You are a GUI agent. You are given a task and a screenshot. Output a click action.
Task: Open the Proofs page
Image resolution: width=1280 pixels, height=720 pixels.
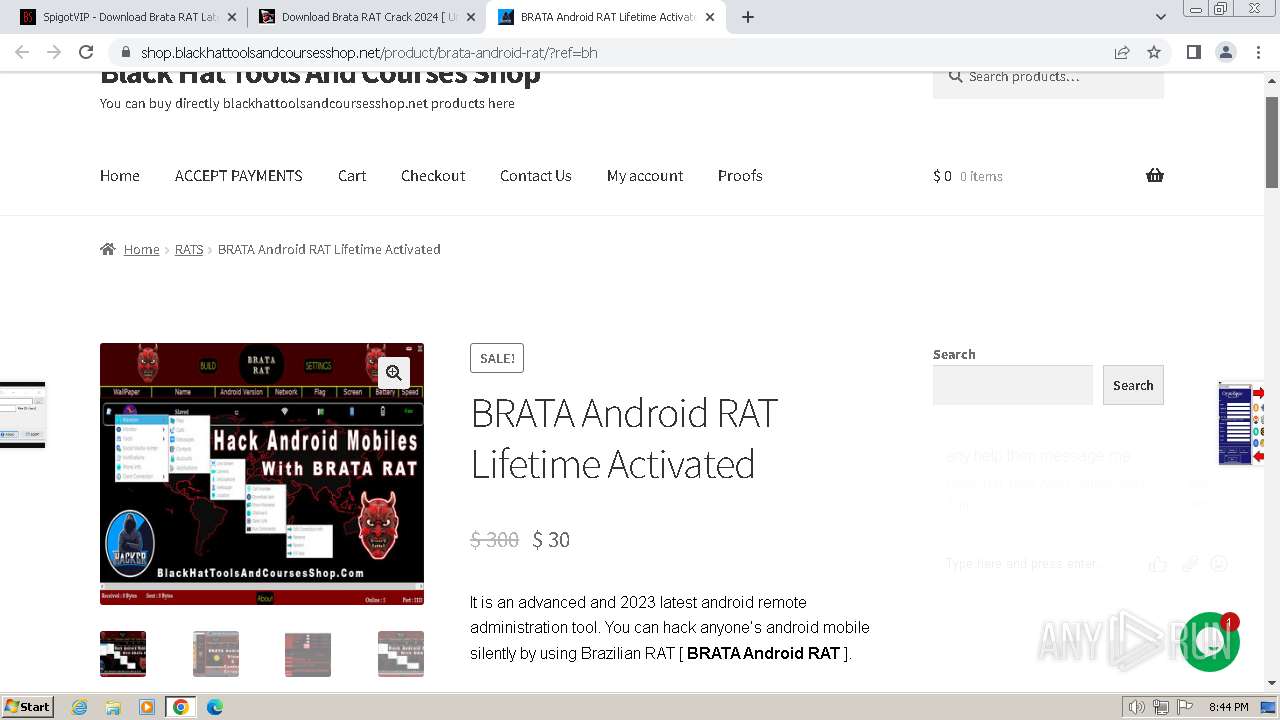click(x=740, y=175)
